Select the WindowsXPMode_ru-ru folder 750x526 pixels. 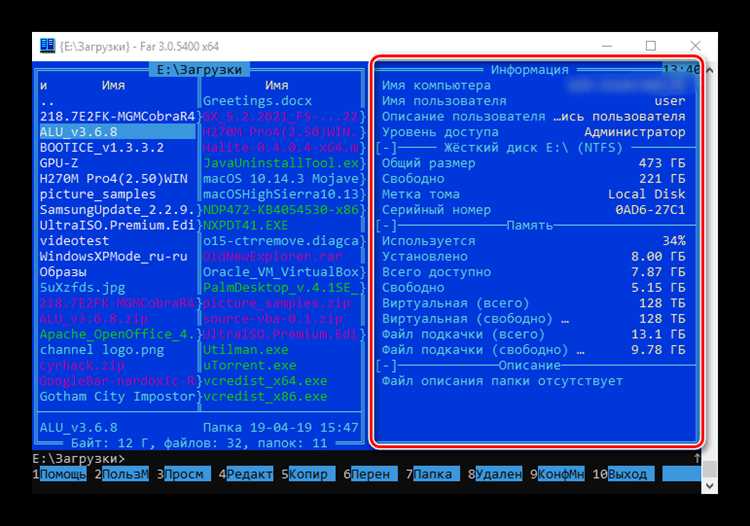point(114,256)
